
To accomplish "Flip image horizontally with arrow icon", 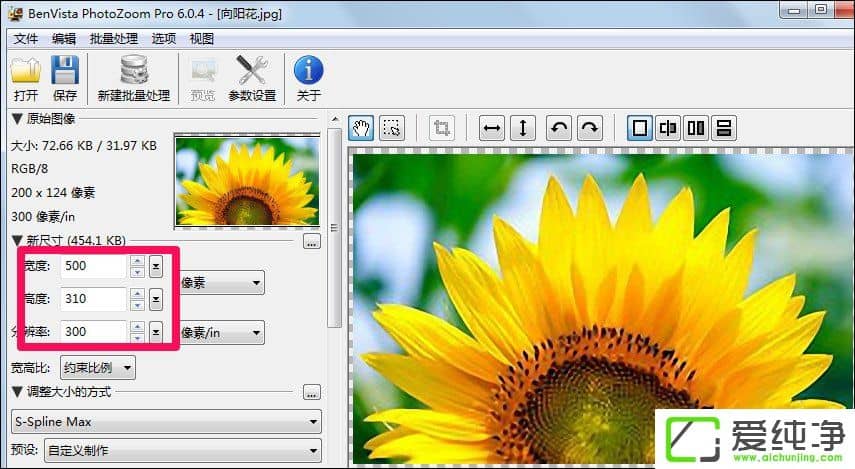I will (x=492, y=128).
